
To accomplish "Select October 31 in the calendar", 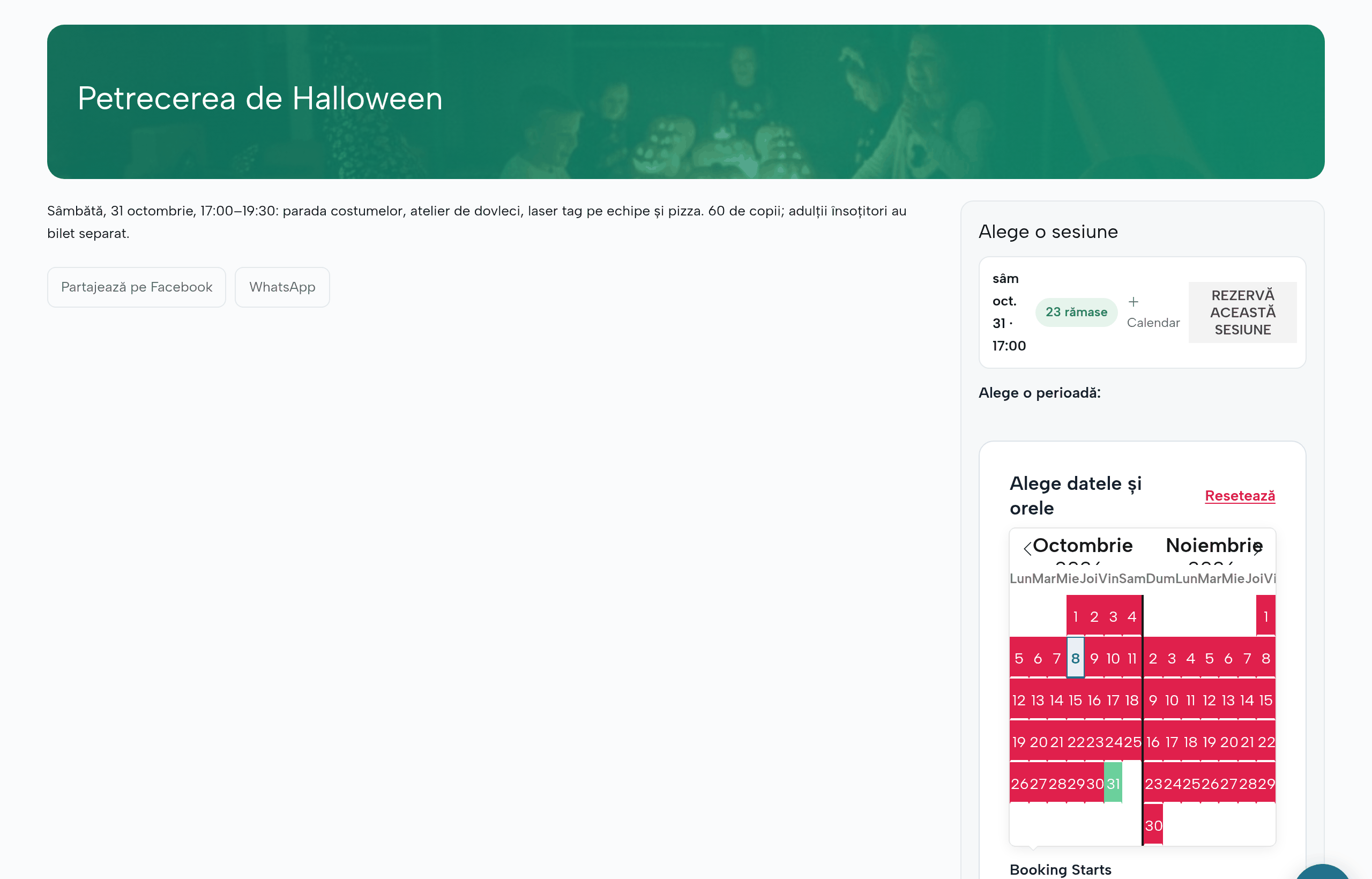I will 1113,783.
